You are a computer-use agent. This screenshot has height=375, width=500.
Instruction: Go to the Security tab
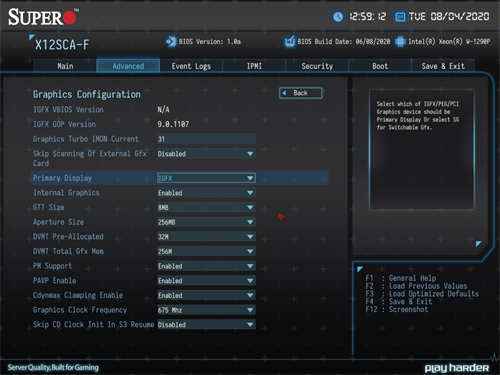[x=317, y=66]
